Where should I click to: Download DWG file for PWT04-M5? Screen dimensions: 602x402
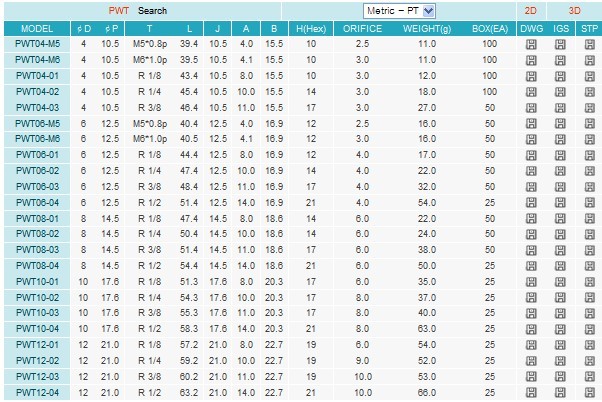tap(532, 45)
